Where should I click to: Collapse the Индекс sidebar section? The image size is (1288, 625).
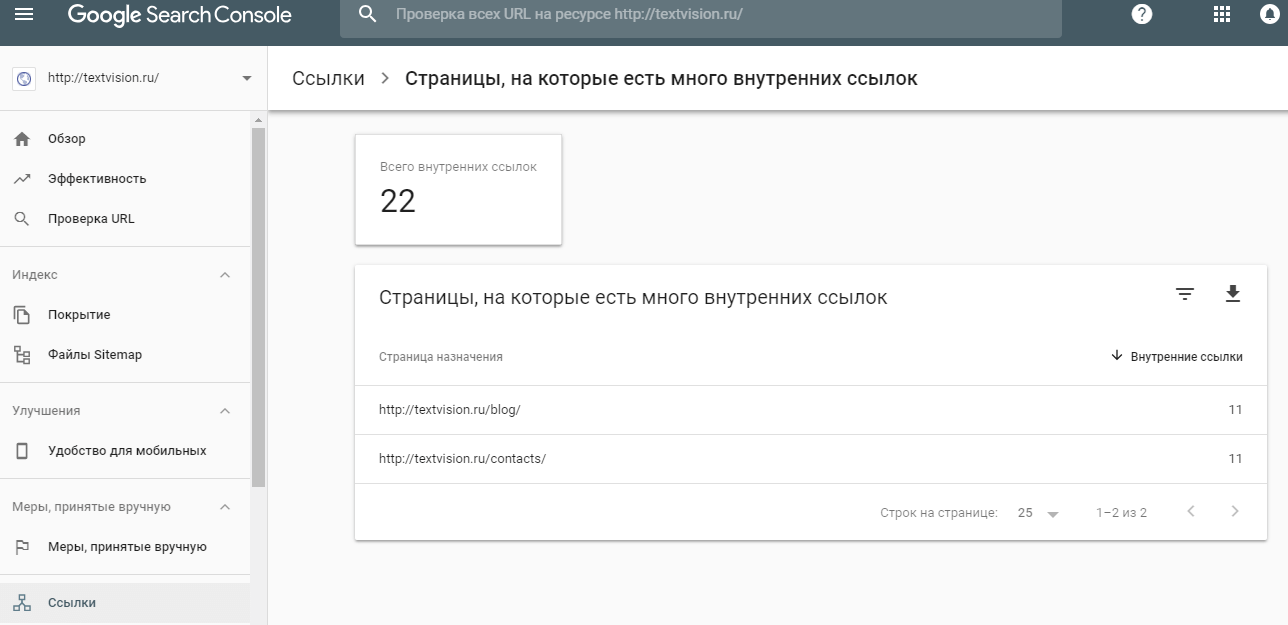click(225, 274)
